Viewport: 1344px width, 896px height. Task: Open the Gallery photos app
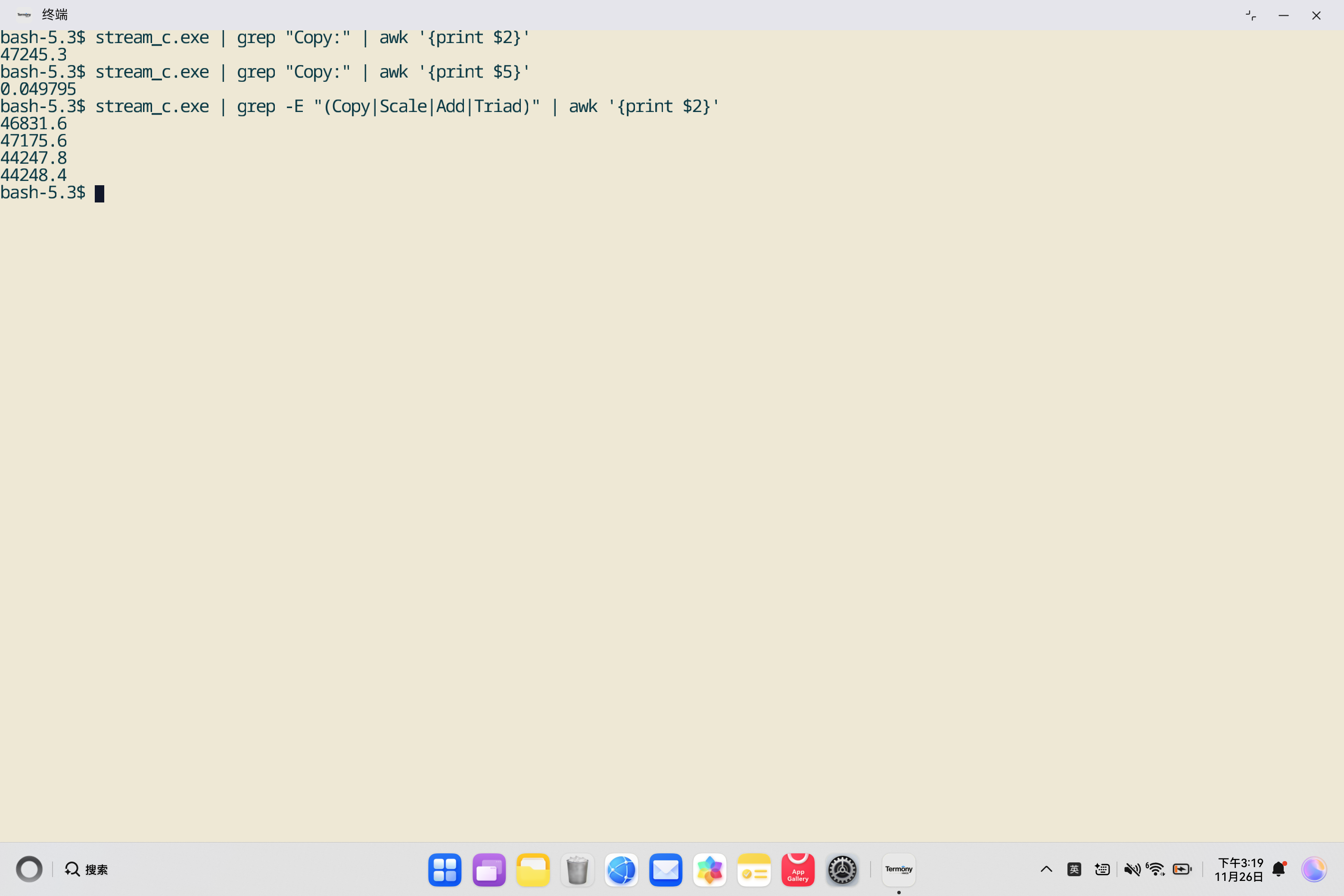[x=709, y=869]
